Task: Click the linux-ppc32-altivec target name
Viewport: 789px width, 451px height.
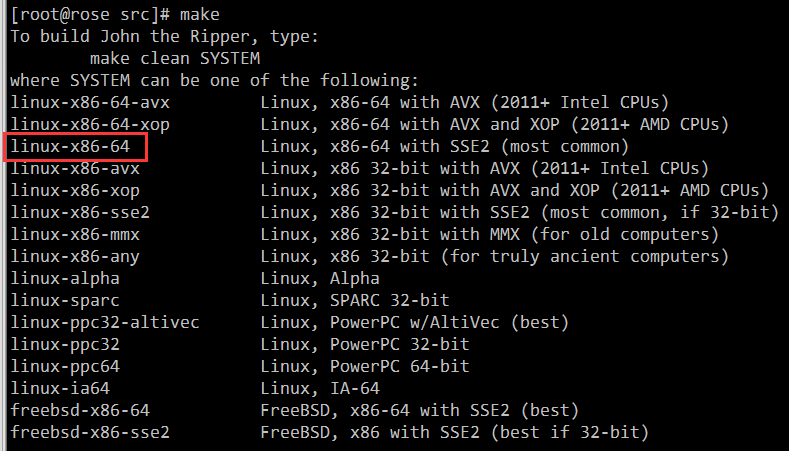Action: 105,323
